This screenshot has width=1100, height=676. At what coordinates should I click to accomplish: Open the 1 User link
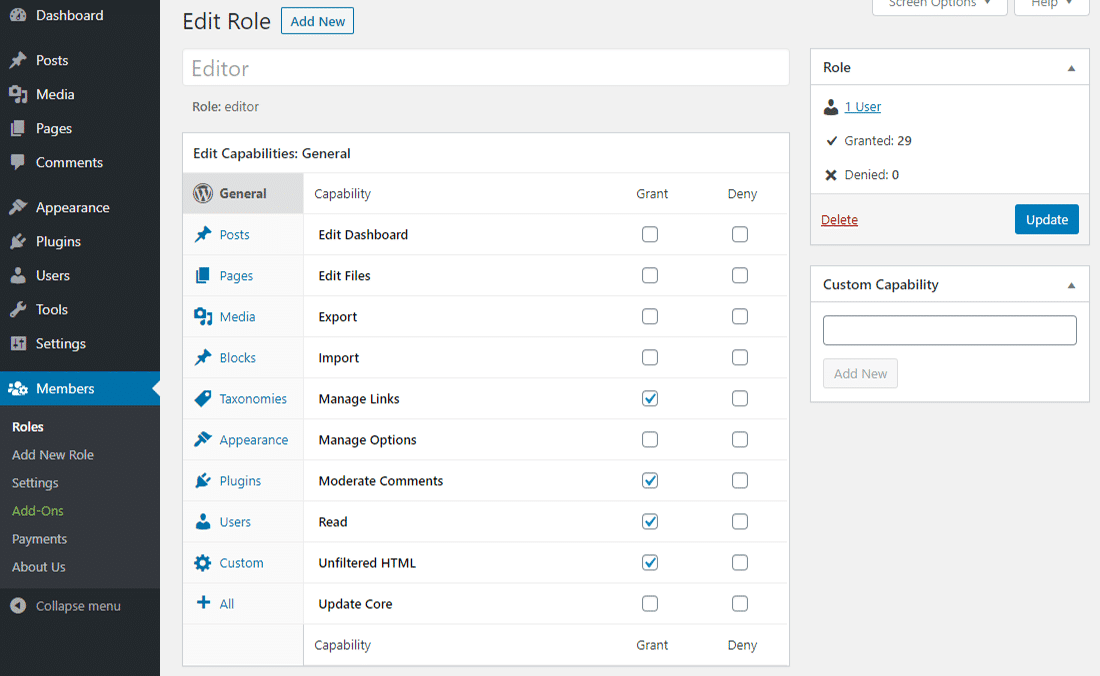pyautogui.click(x=862, y=106)
